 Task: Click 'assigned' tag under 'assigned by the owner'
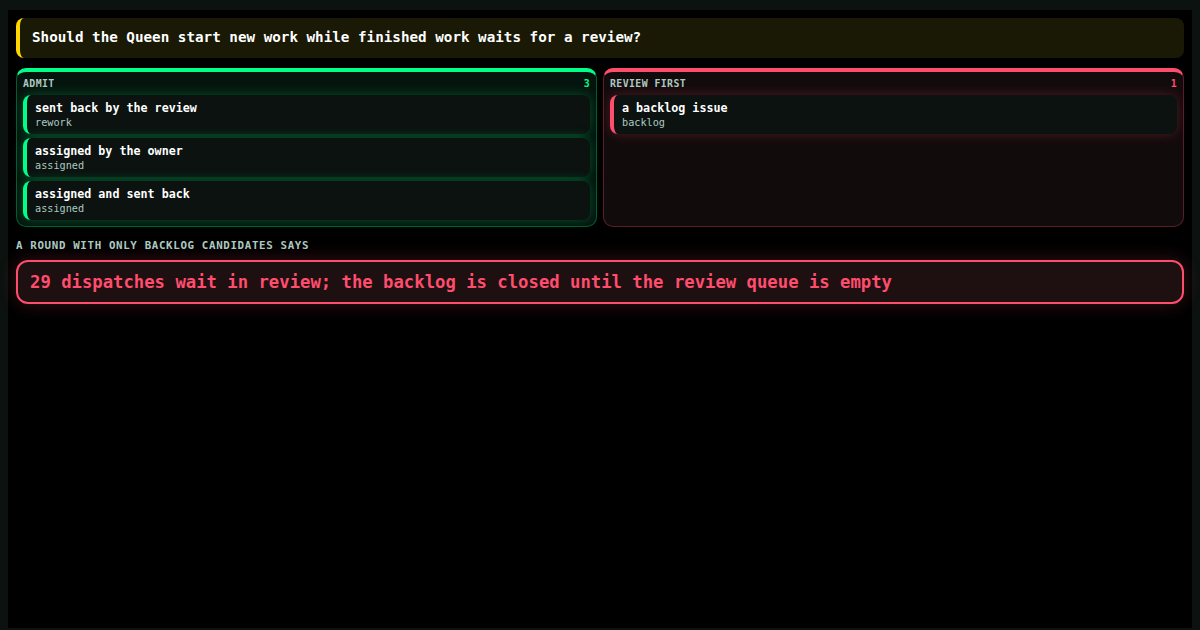tap(60, 166)
